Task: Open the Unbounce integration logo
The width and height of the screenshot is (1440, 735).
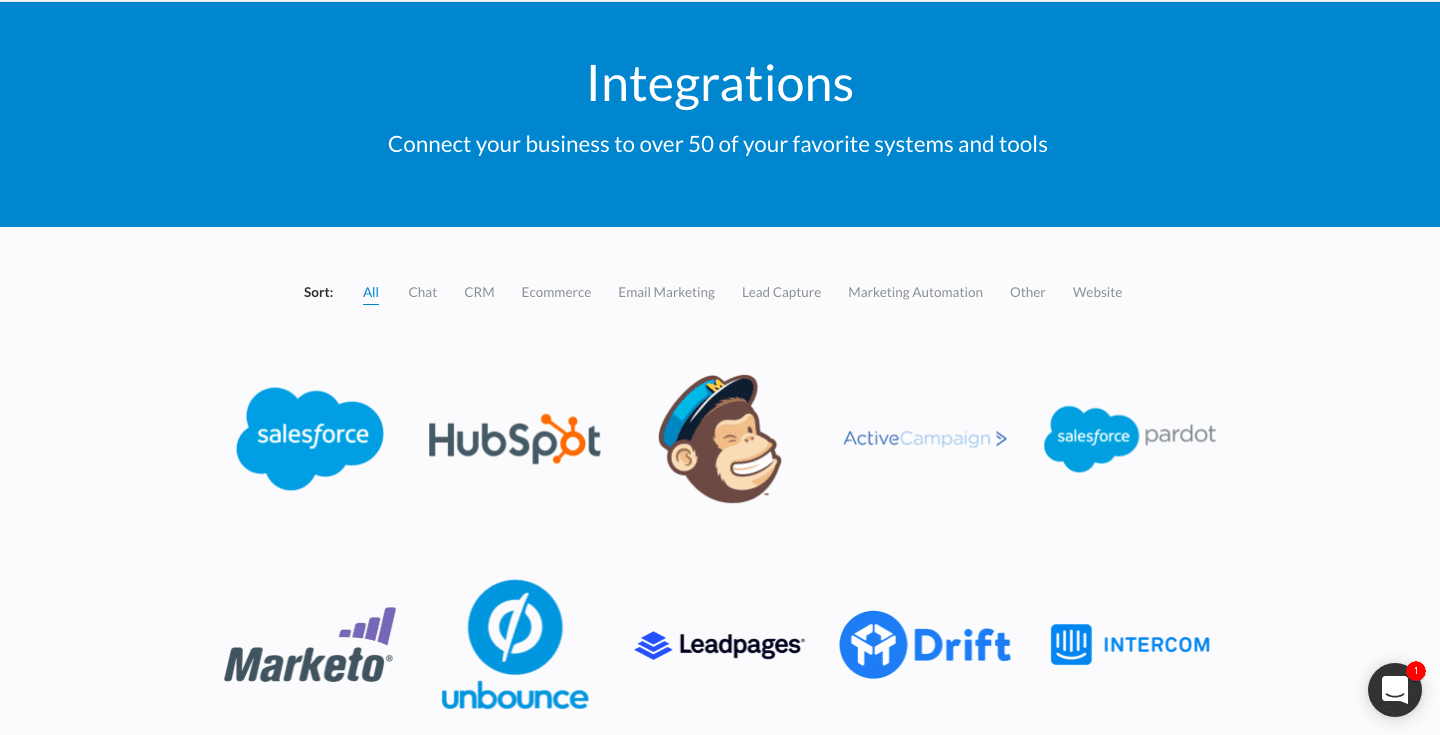Action: pyautogui.click(x=515, y=645)
